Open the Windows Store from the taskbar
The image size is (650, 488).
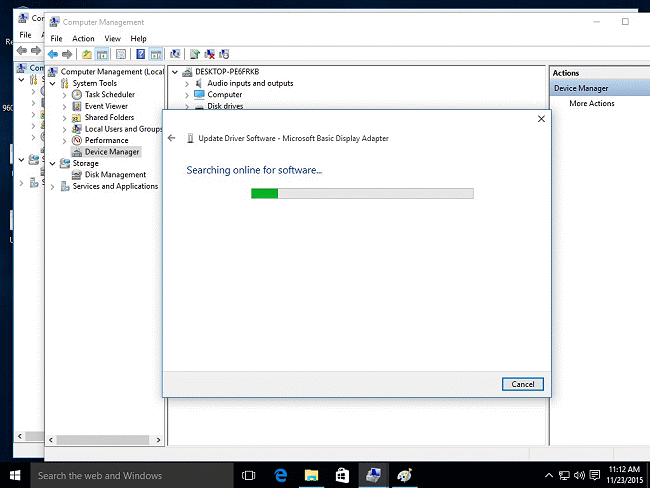pos(341,475)
